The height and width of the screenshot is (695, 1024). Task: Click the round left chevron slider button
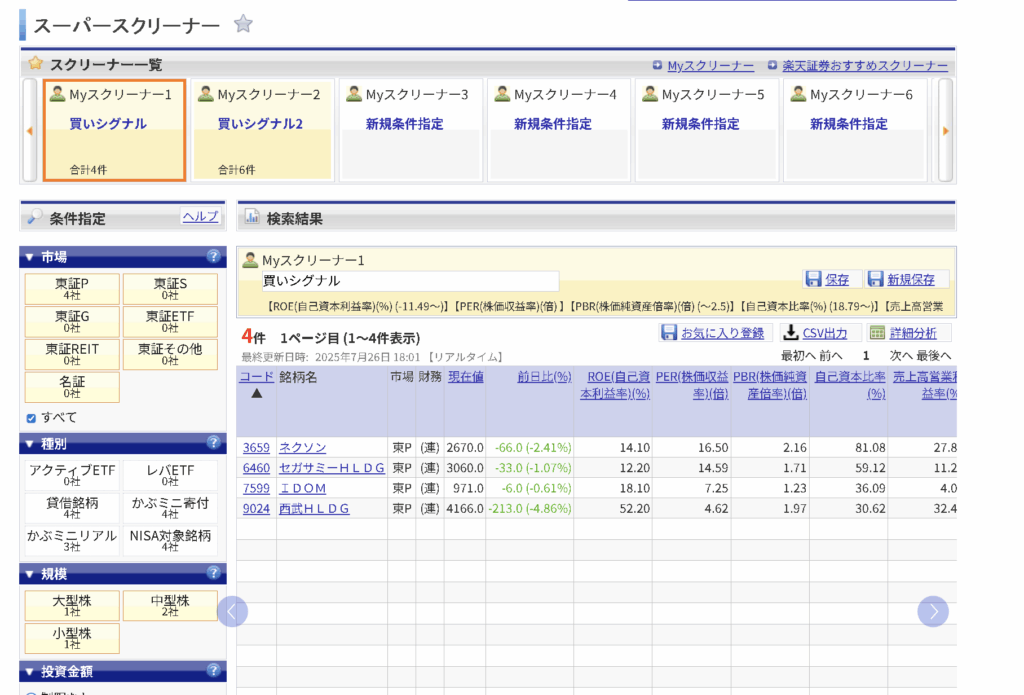(x=232, y=611)
